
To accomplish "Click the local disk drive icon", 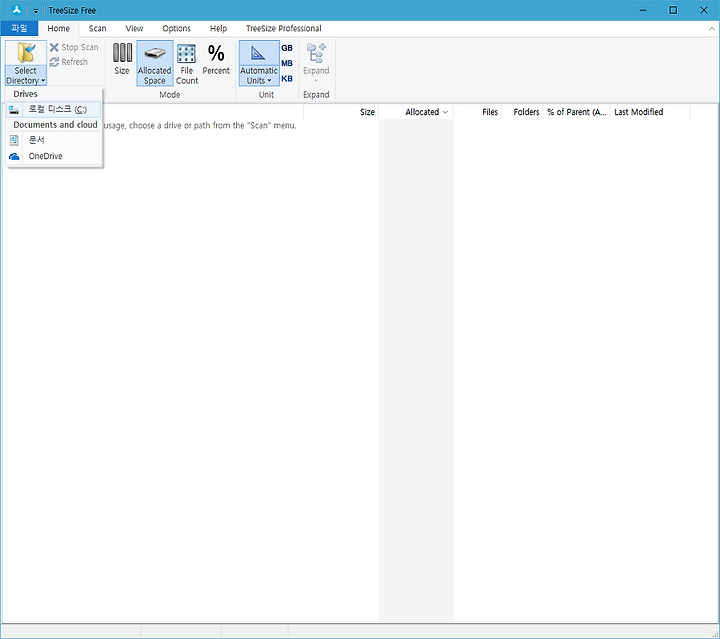I will click(14, 110).
